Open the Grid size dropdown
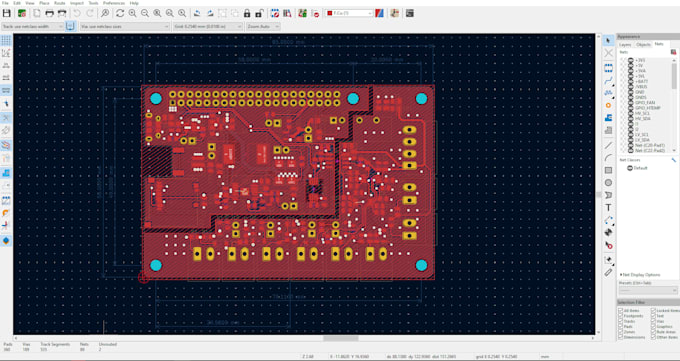The height and width of the screenshot is (361, 680). [x=208, y=26]
